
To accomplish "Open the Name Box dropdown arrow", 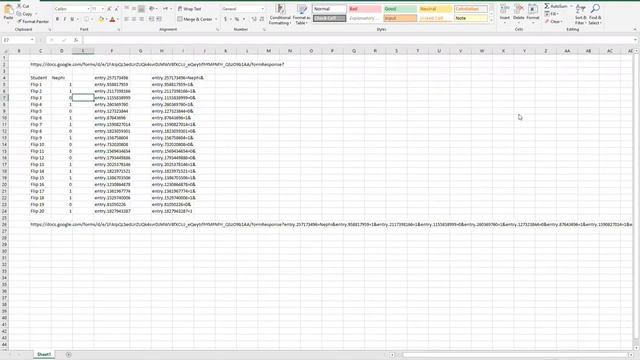I will pyautogui.click(x=32, y=40).
